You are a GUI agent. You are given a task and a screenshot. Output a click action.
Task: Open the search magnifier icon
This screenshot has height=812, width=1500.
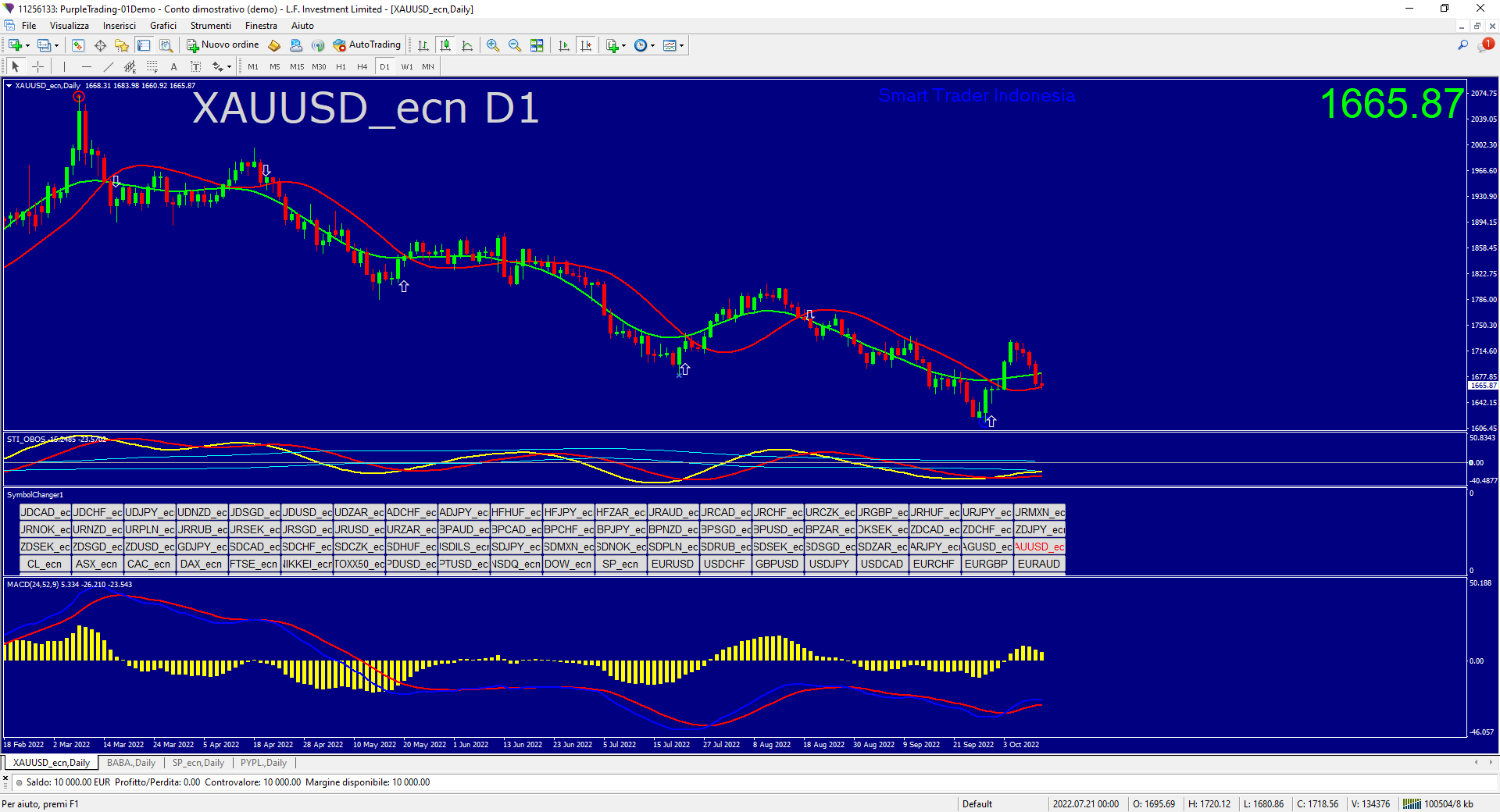point(1462,45)
